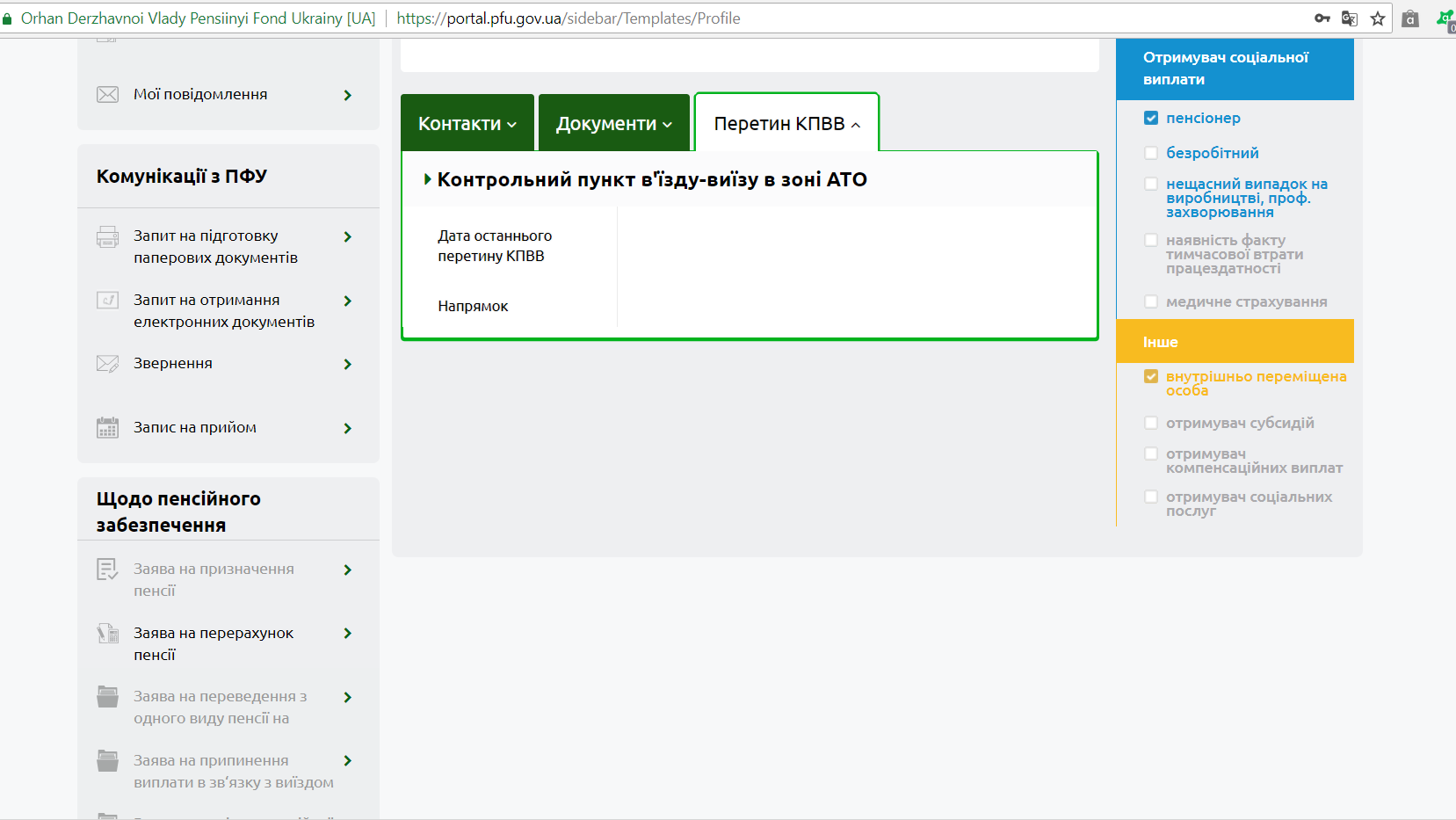Viewport: 1456px width, 820px height.
Task: Click the envelope icon beside Мої повідомлення
Action: [107, 95]
